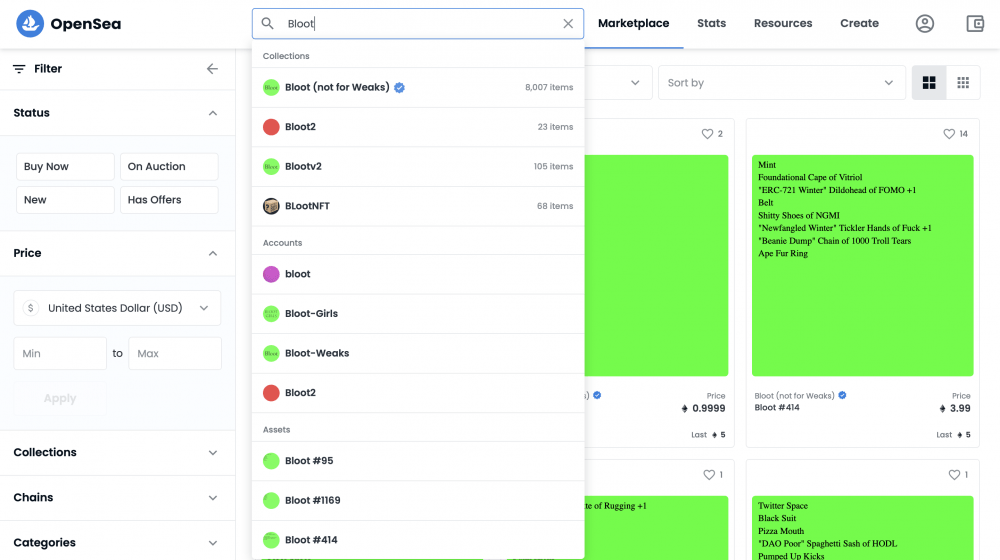Toggle the On Auction status filter

(x=169, y=166)
